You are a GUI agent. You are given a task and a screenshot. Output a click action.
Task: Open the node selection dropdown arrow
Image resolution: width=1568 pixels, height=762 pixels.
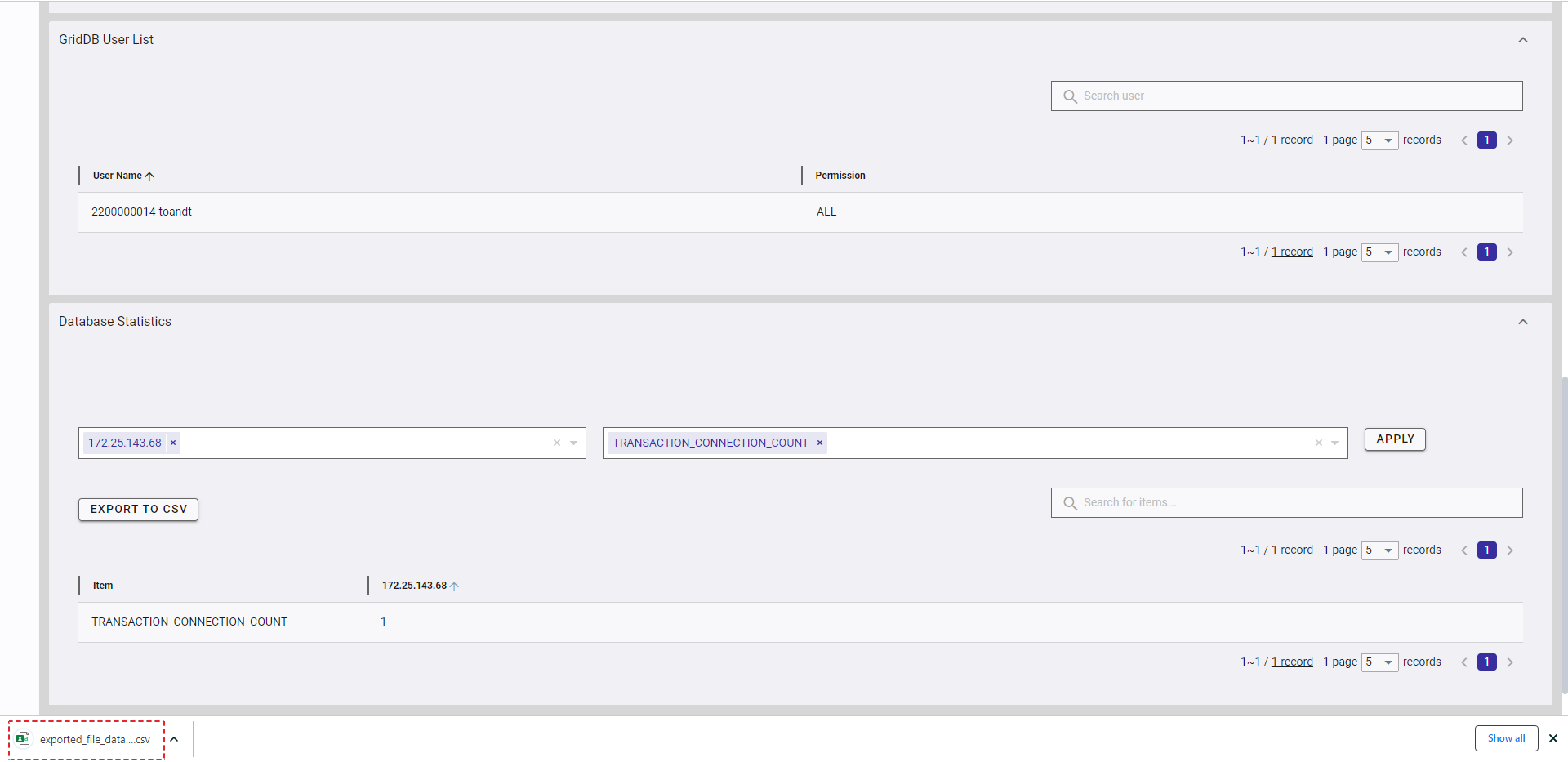pyautogui.click(x=574, y=443)
